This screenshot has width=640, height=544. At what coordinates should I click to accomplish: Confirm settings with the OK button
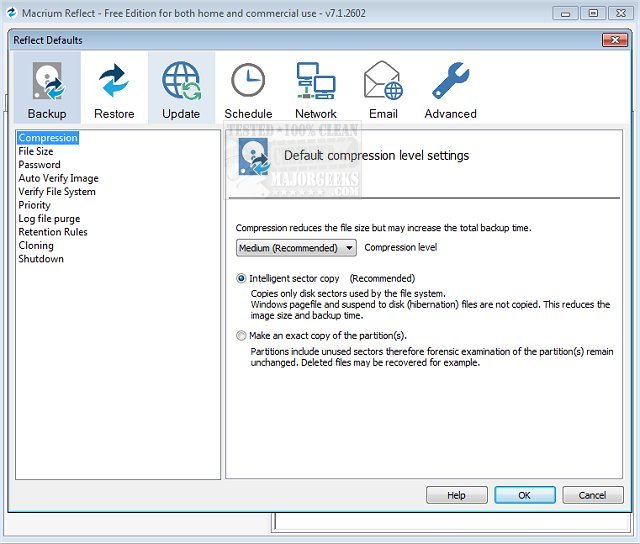(525, 495)
